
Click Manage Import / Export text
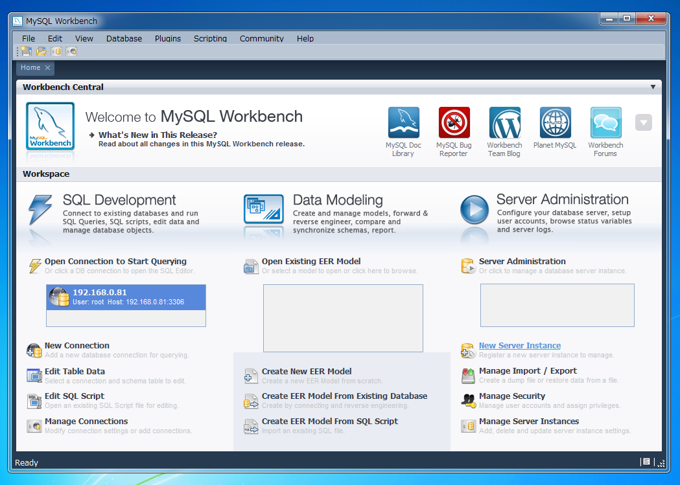pyautogui.click(x=528, y=371)
